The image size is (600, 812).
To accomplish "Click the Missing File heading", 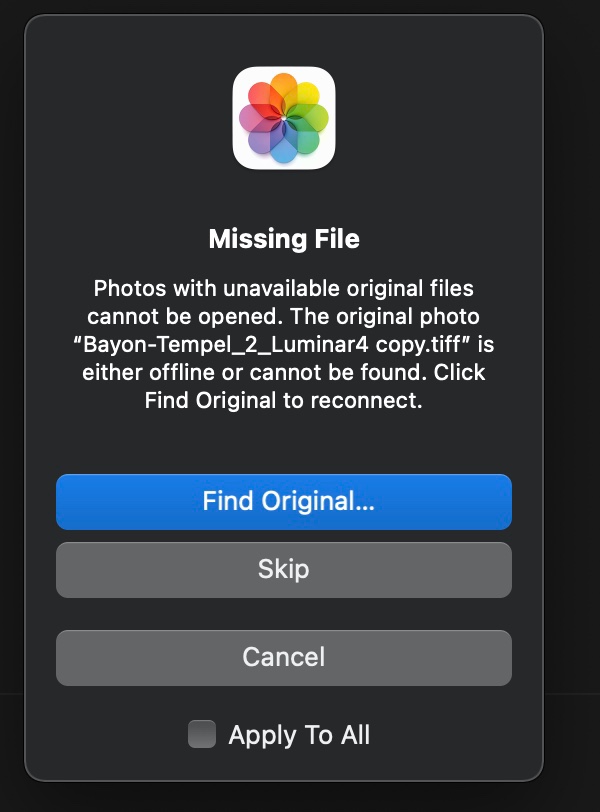I will click(284, 239).
